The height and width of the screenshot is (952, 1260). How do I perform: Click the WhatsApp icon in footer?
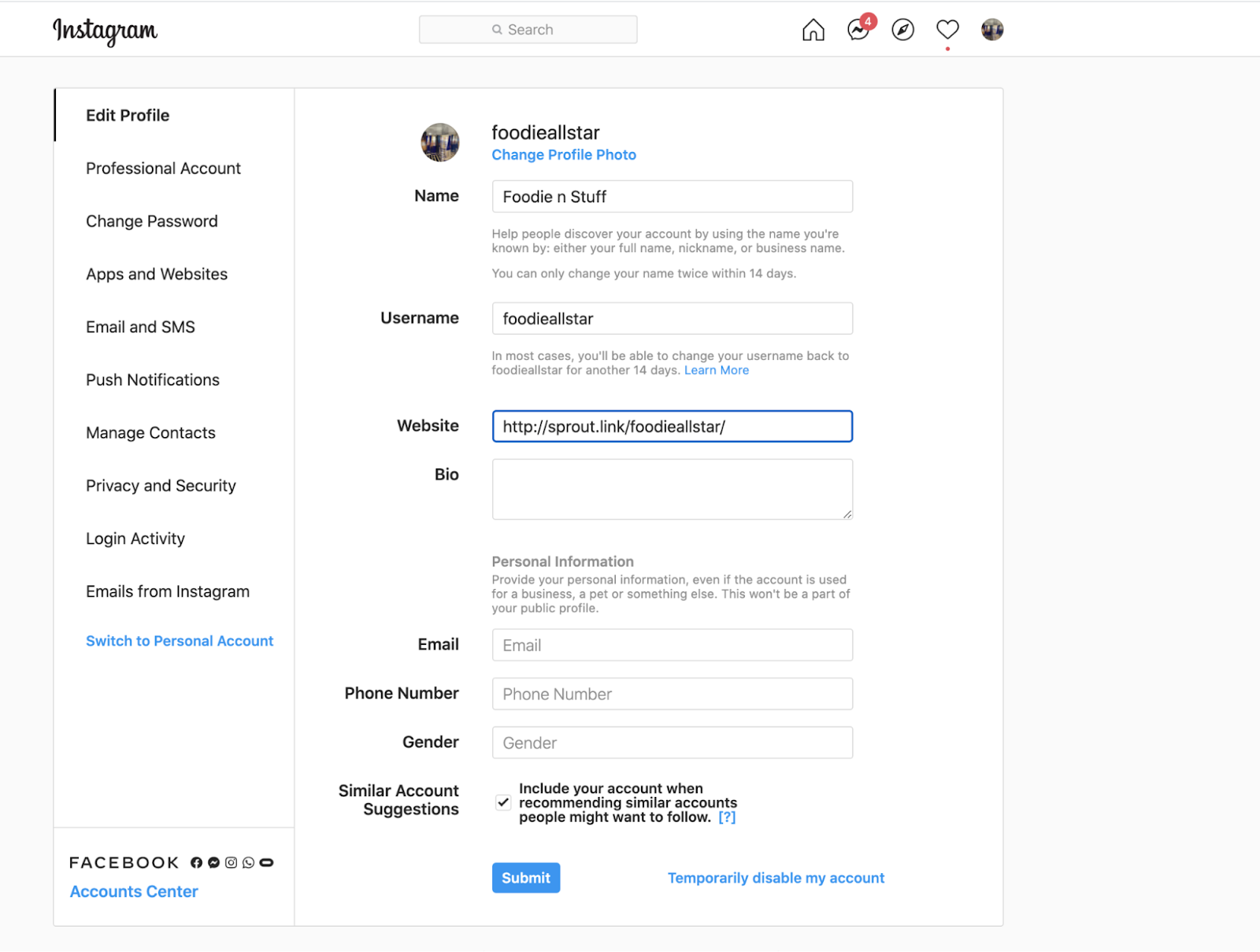(x=248, y=863)
